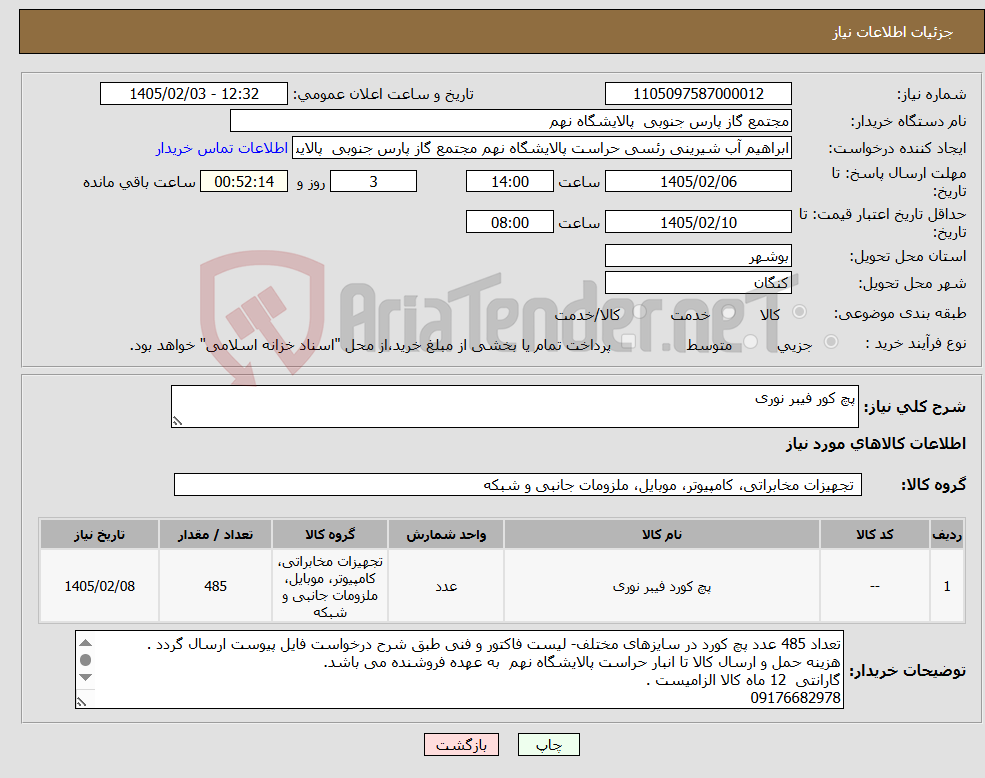
Task: Click the گروه کالا column header
Action: click(330, 534)
